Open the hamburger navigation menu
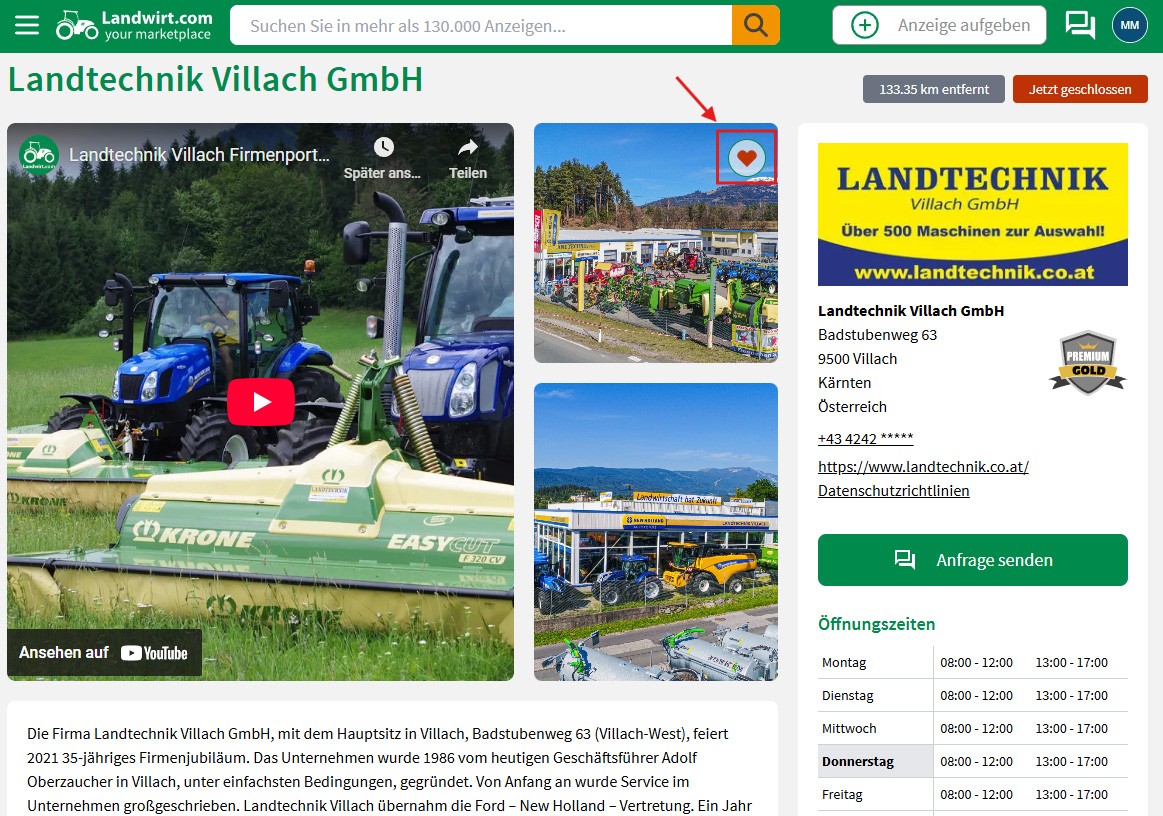Viewport: 1163px width, 816px height. (27, 25)
